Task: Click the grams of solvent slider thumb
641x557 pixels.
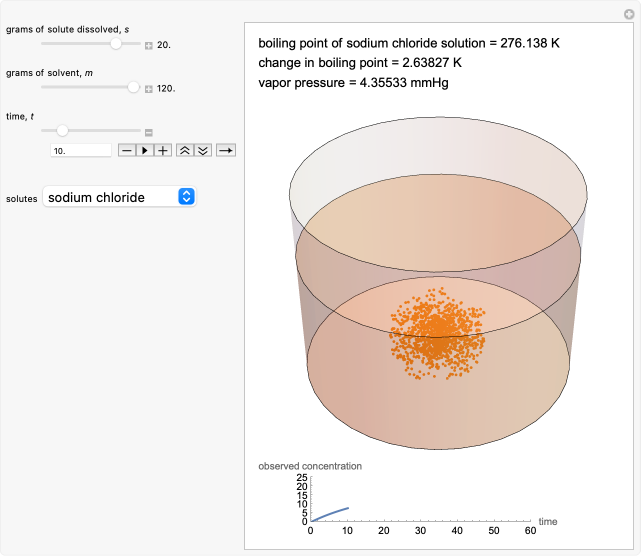Action: pyautogui.click(x=134, y=88)
